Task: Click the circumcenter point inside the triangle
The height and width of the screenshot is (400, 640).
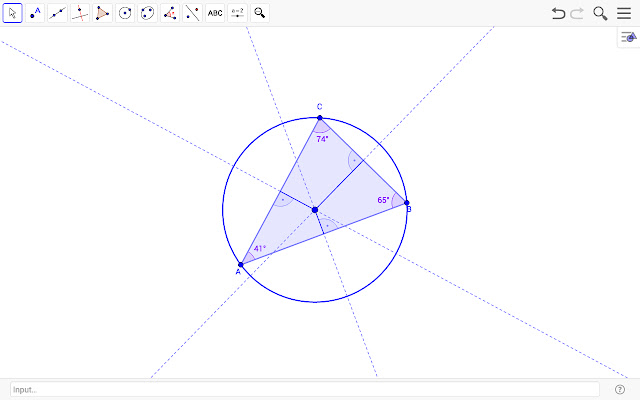Action: point(315,210)
